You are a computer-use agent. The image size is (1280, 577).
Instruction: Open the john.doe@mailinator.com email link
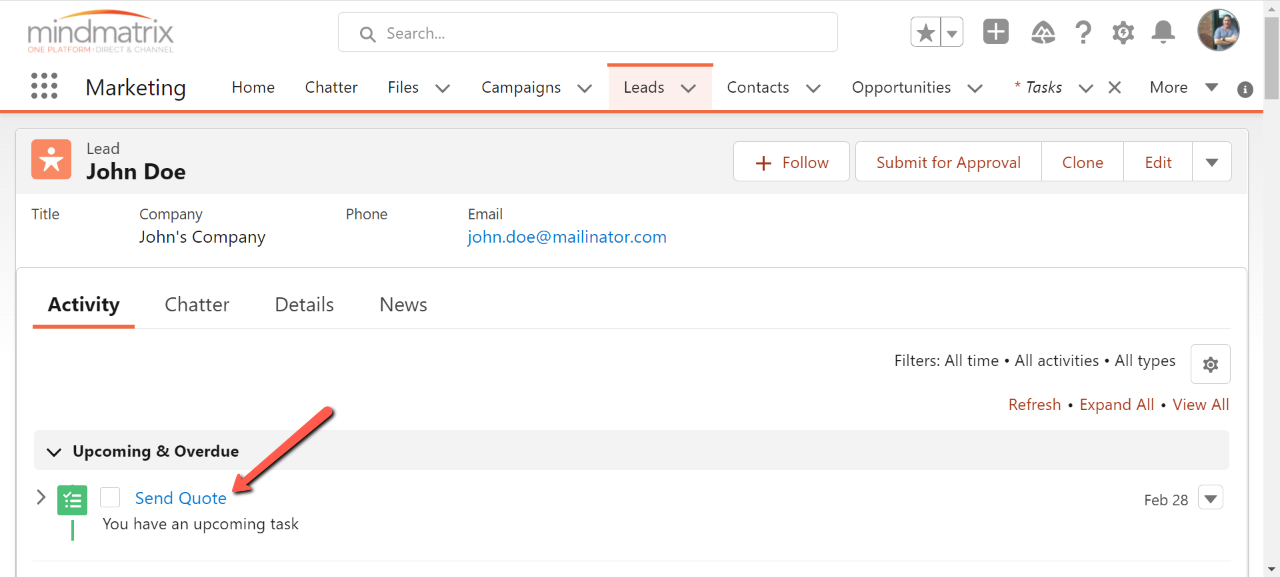click(x=566, y=237)
